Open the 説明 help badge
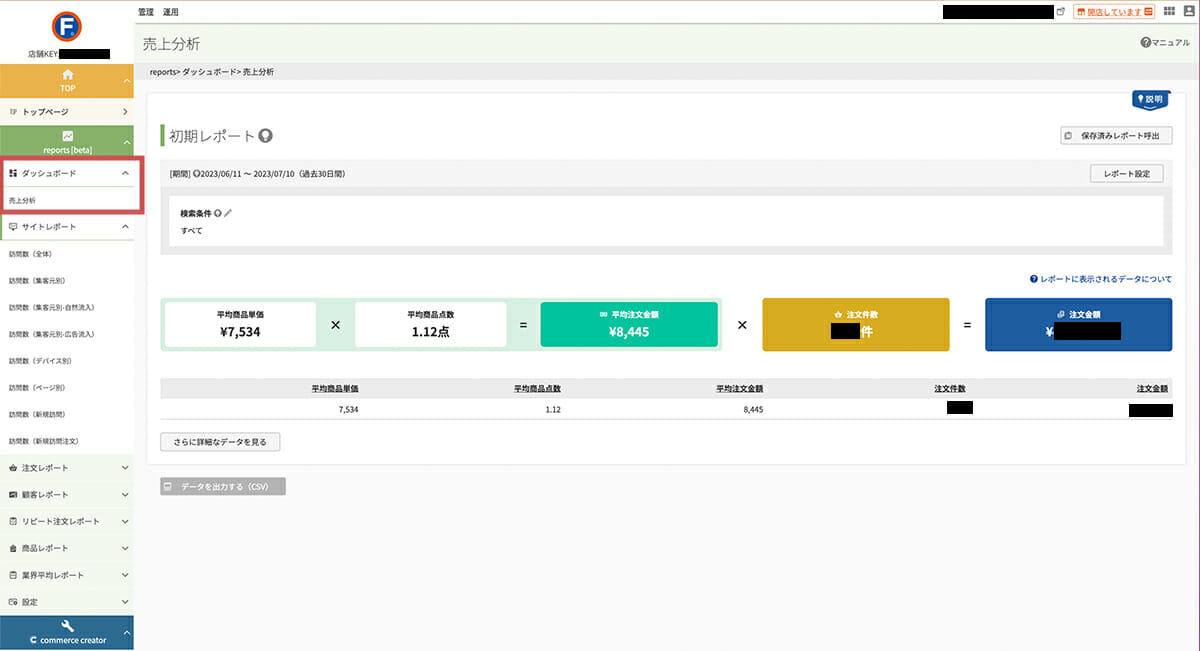1200x651 pixels. pos(1149,99)
